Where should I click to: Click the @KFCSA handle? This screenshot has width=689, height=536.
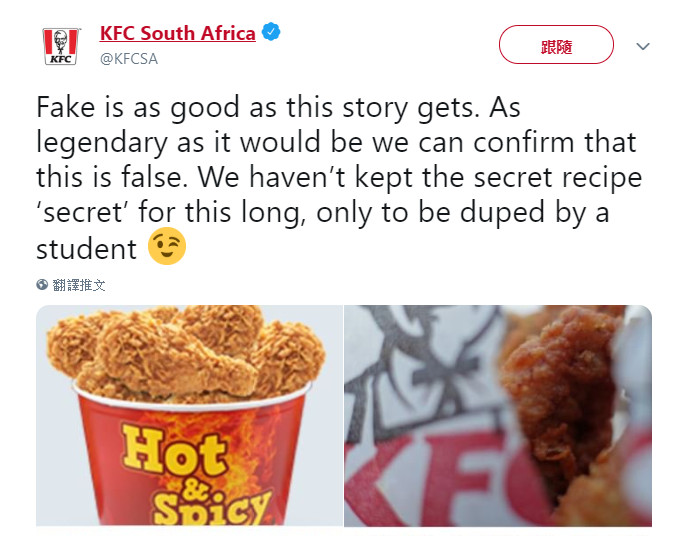(128, 59)
